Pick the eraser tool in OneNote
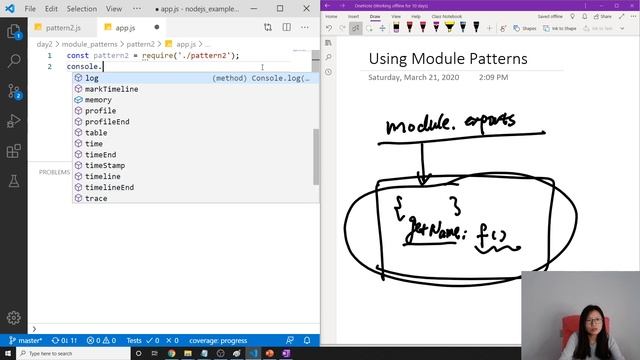 [396, 27]
